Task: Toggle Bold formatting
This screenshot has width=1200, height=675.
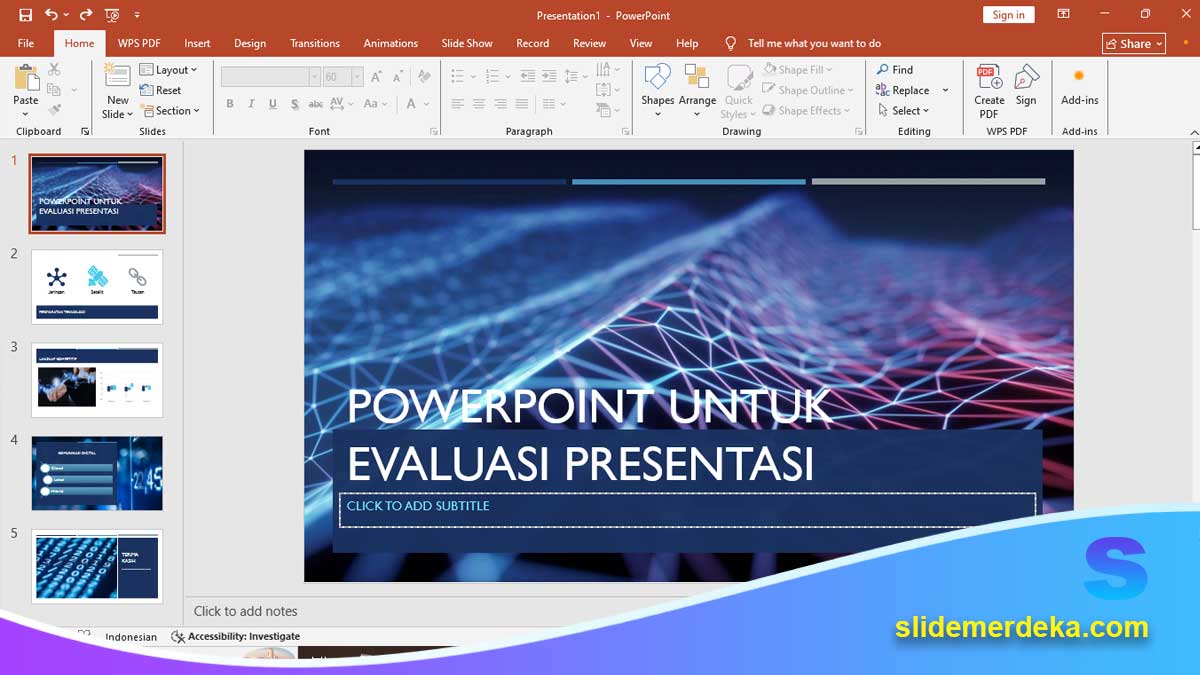Action: pos(230,104)
